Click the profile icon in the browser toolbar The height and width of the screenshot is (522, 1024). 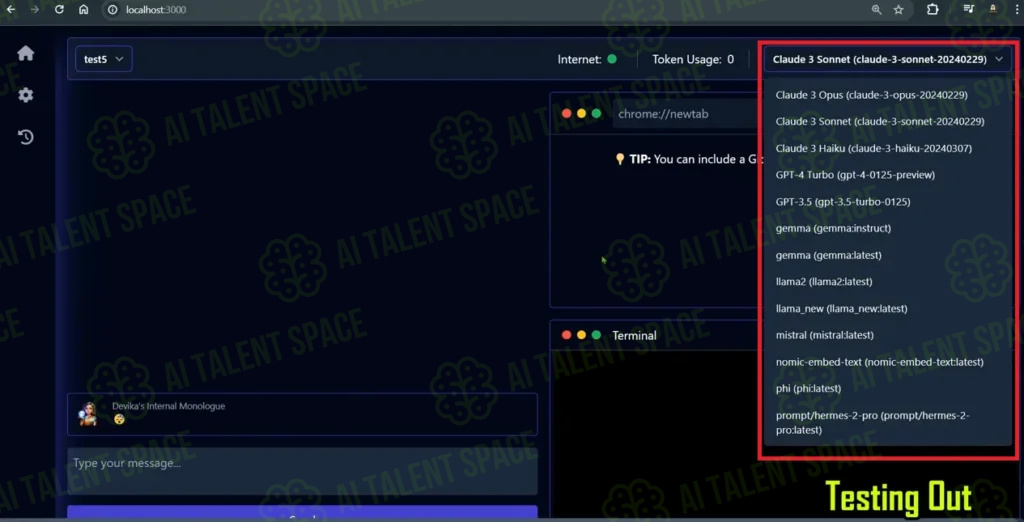click(993, 9)
